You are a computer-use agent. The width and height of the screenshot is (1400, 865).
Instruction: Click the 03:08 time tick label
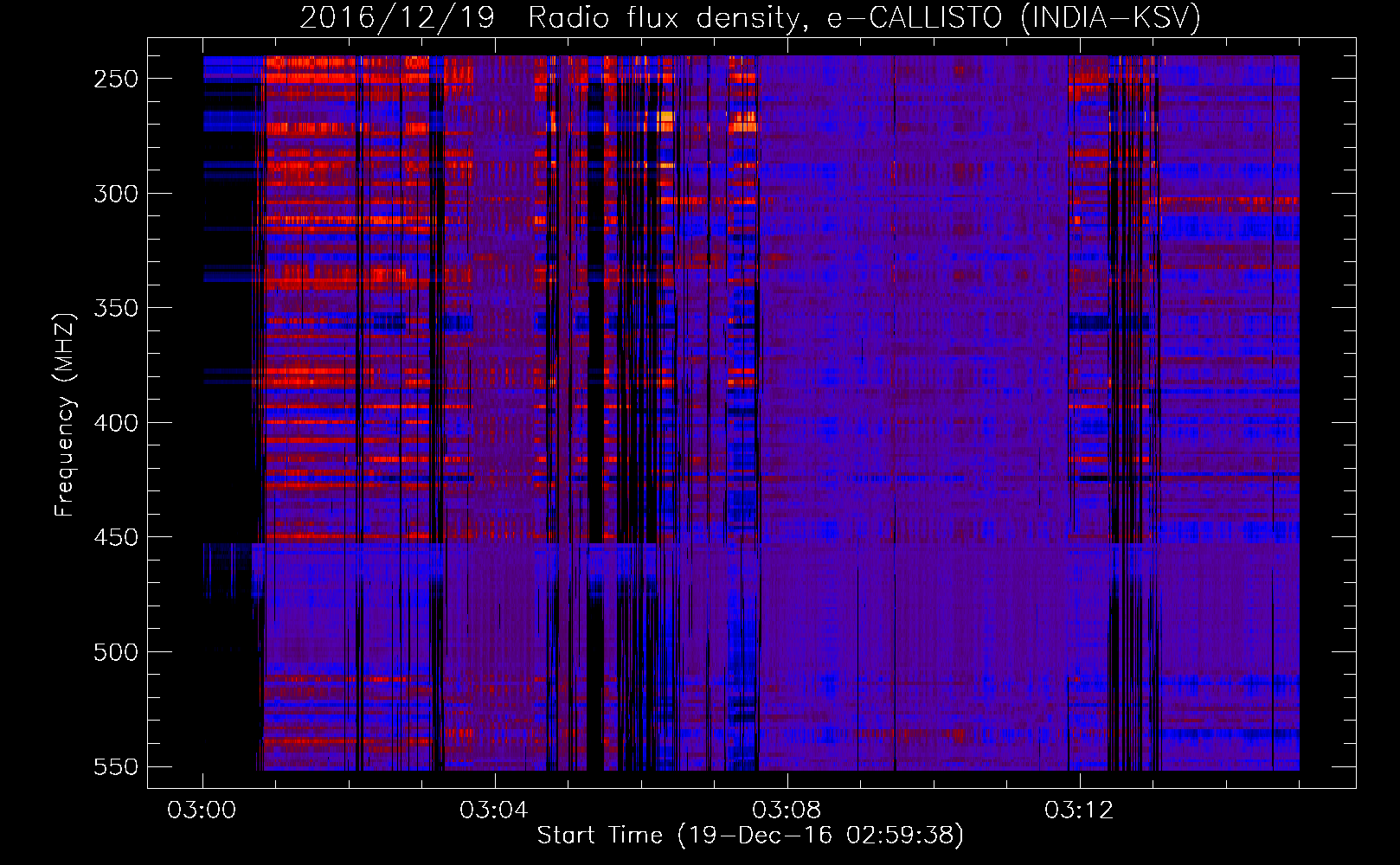[x=787, y=811]
